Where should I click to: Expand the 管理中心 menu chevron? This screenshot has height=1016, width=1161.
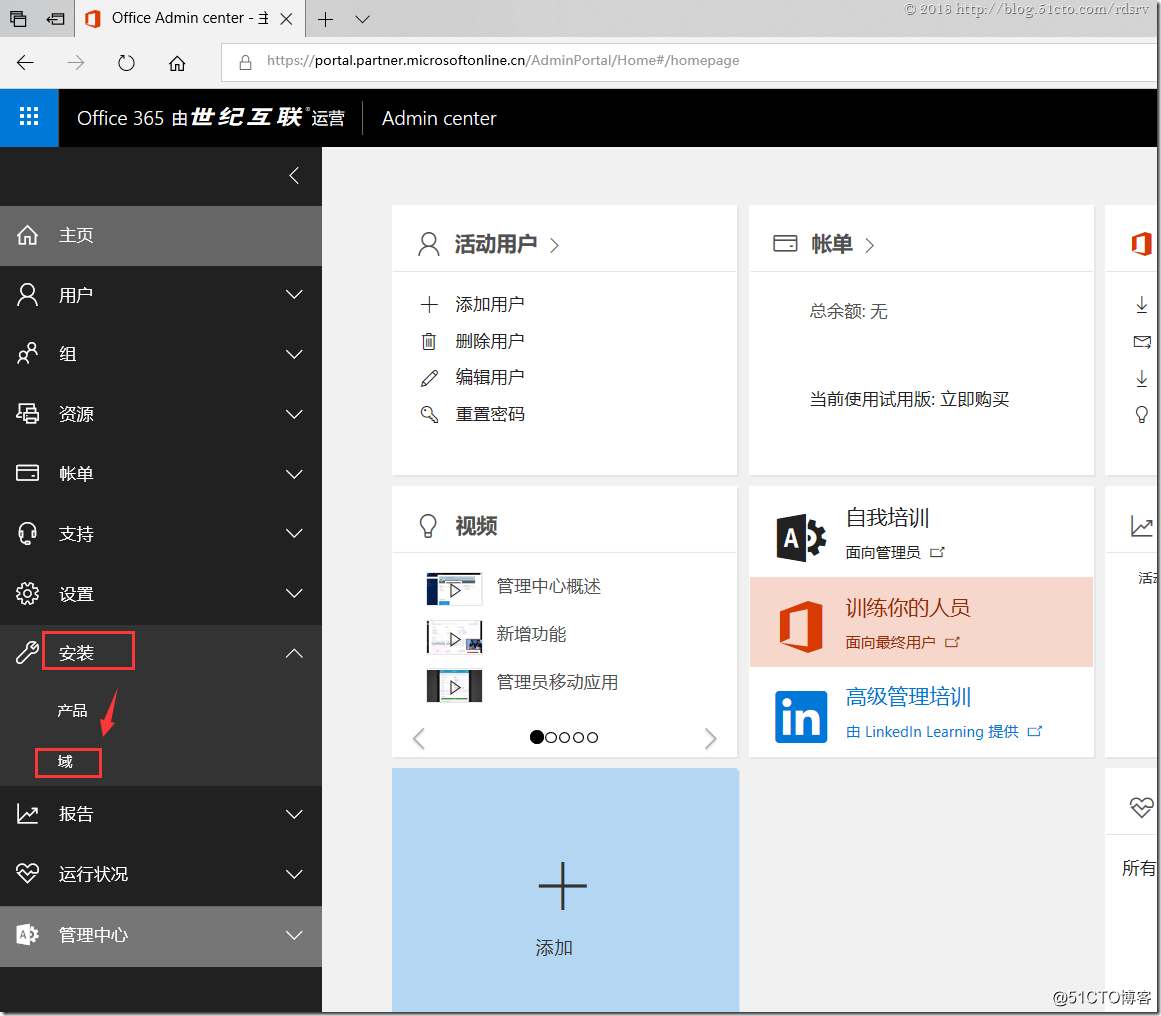click(294, 935)
